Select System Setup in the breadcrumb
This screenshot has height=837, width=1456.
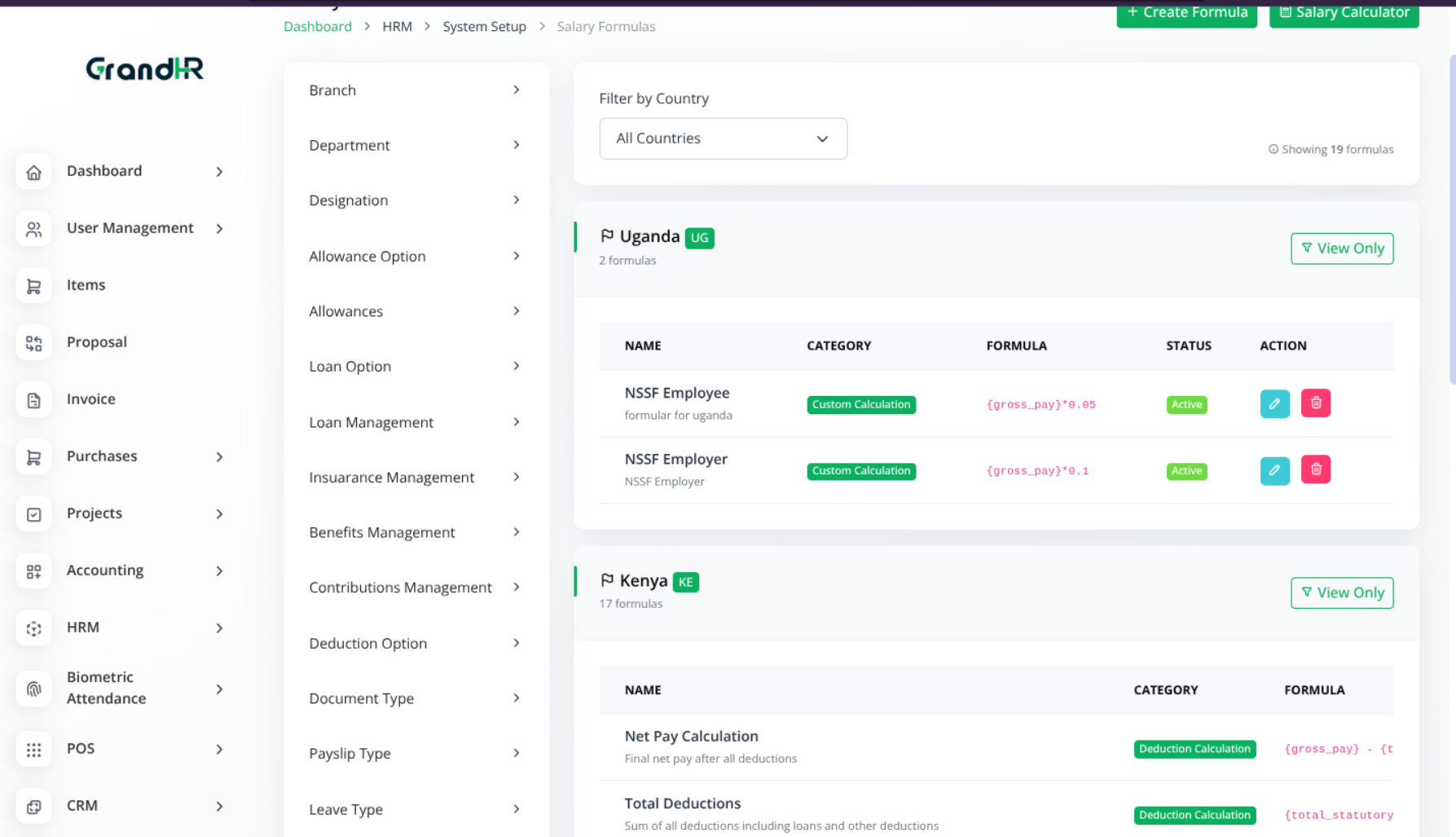[484, 26]
